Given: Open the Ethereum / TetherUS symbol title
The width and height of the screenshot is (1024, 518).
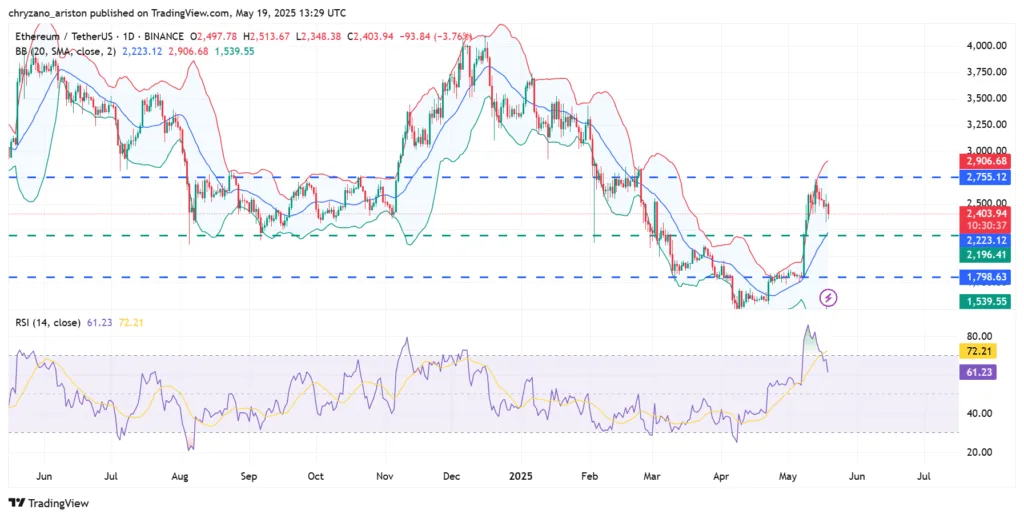Looking at the screenshot, I should [x=60, y=36].
